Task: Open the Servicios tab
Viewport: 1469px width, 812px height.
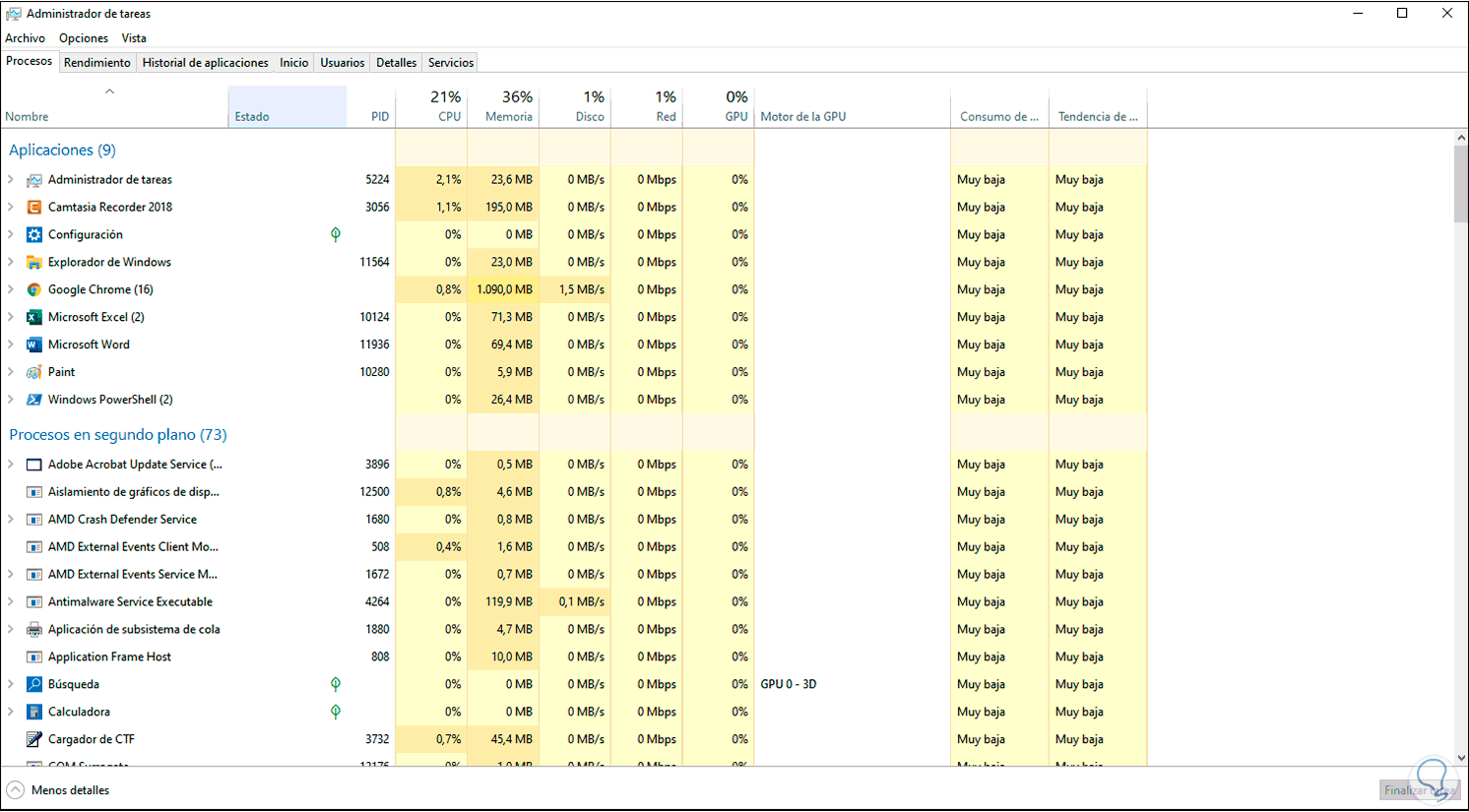Action: 451,63
